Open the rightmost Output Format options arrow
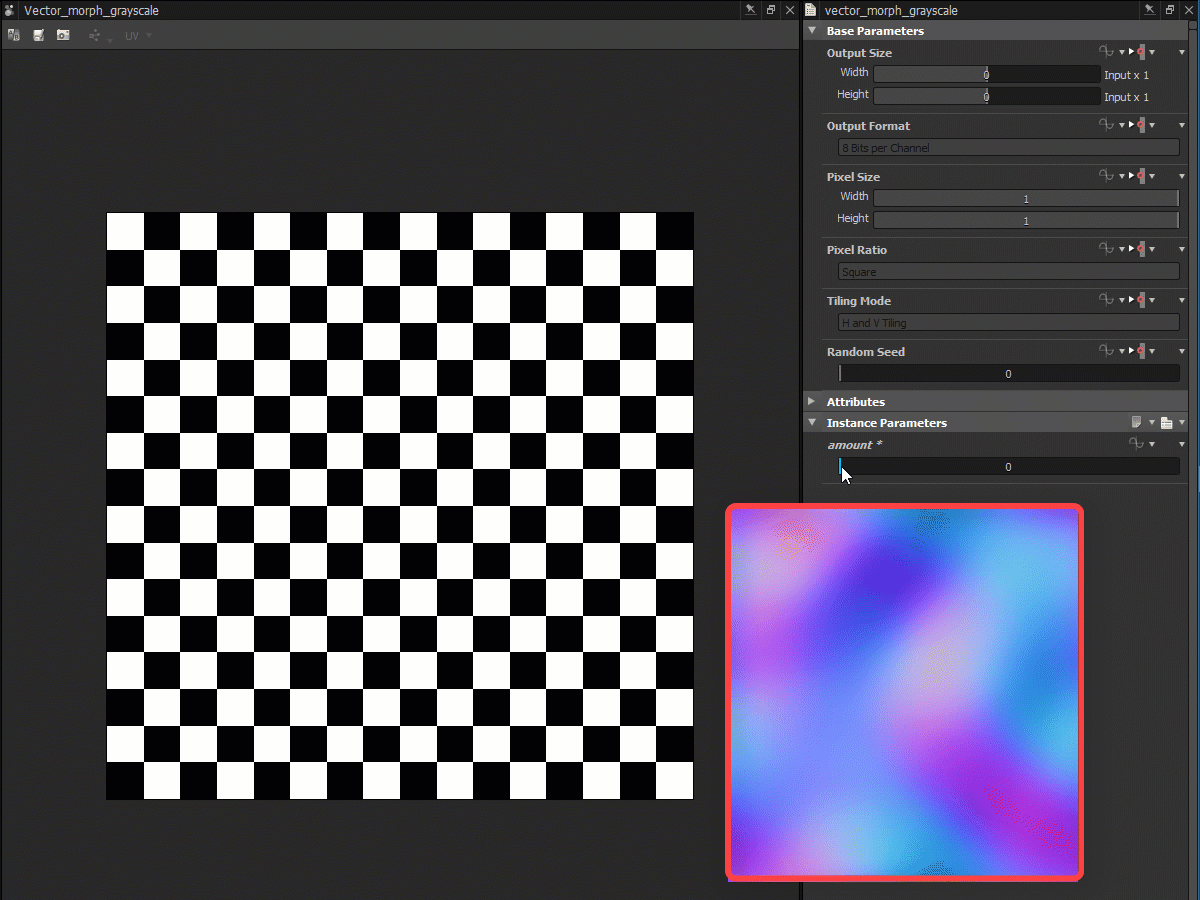This screenshot has width=1200, height=900. (x=1182, y=125)
